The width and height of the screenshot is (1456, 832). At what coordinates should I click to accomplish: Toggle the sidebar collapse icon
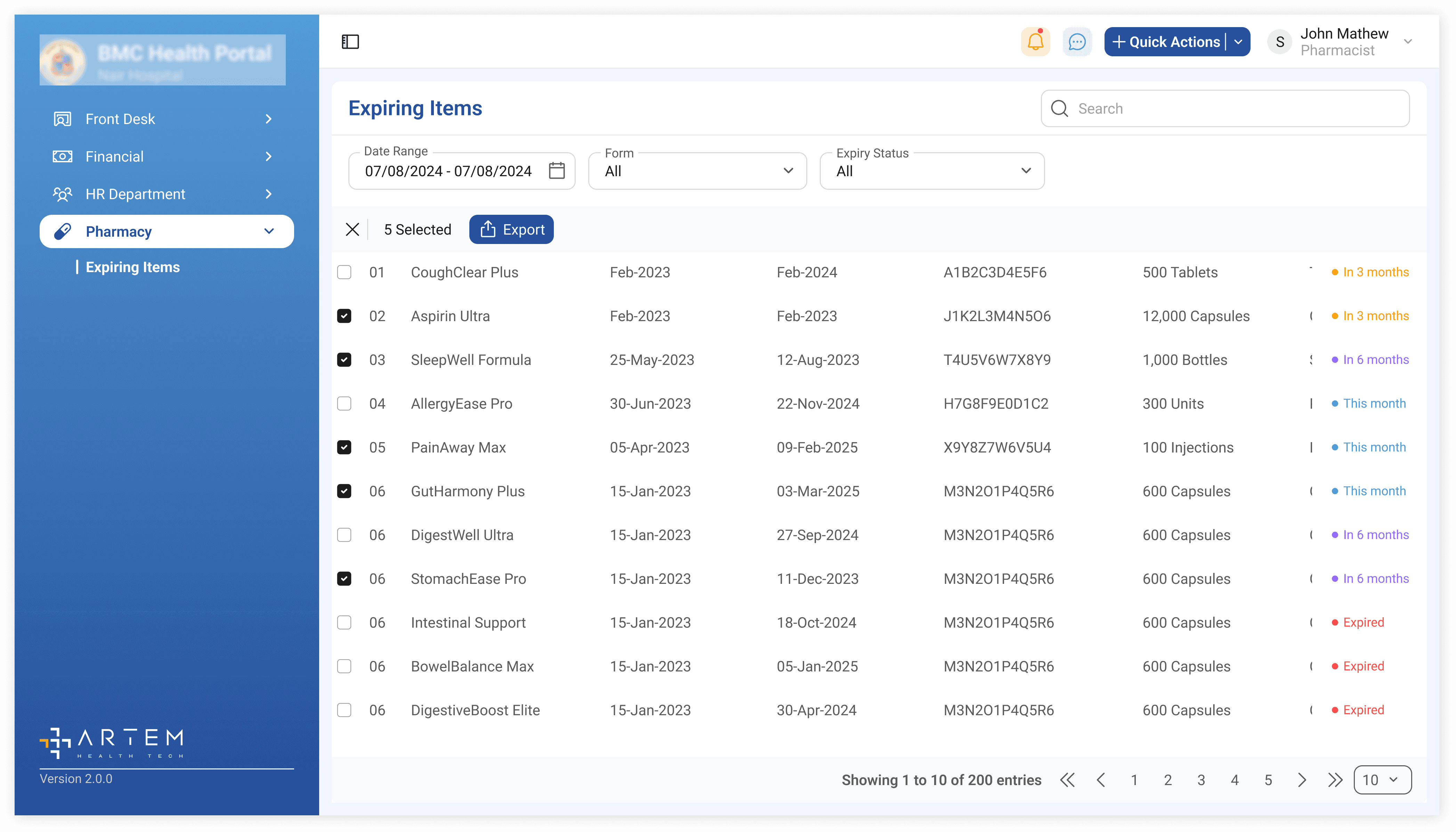pyautogui.click(x=350, y=42)
